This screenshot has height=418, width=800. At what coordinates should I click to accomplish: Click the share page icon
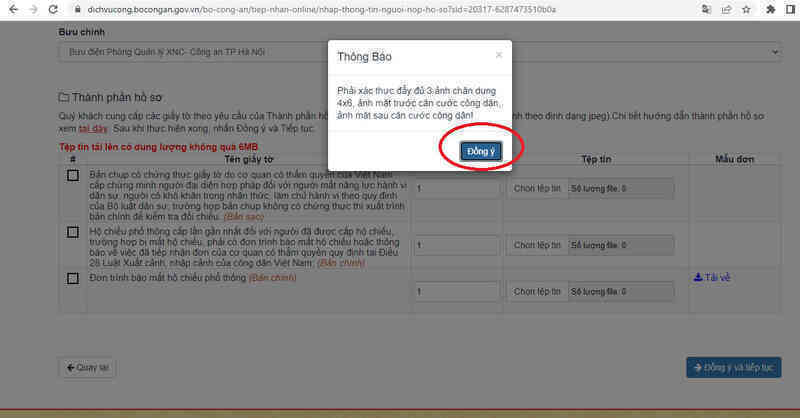pos(726,9)
